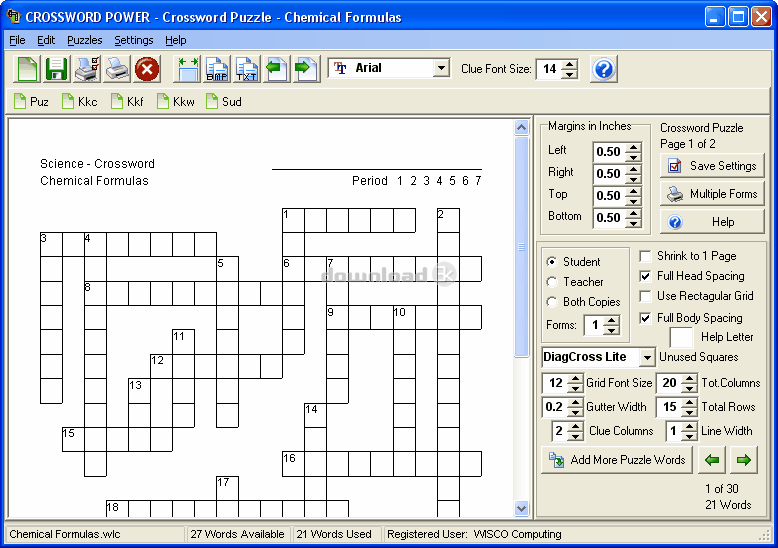Viewport: 778px width, 548px height.
Task: Click the blue Help question mark icon
Action: [603, 68]
